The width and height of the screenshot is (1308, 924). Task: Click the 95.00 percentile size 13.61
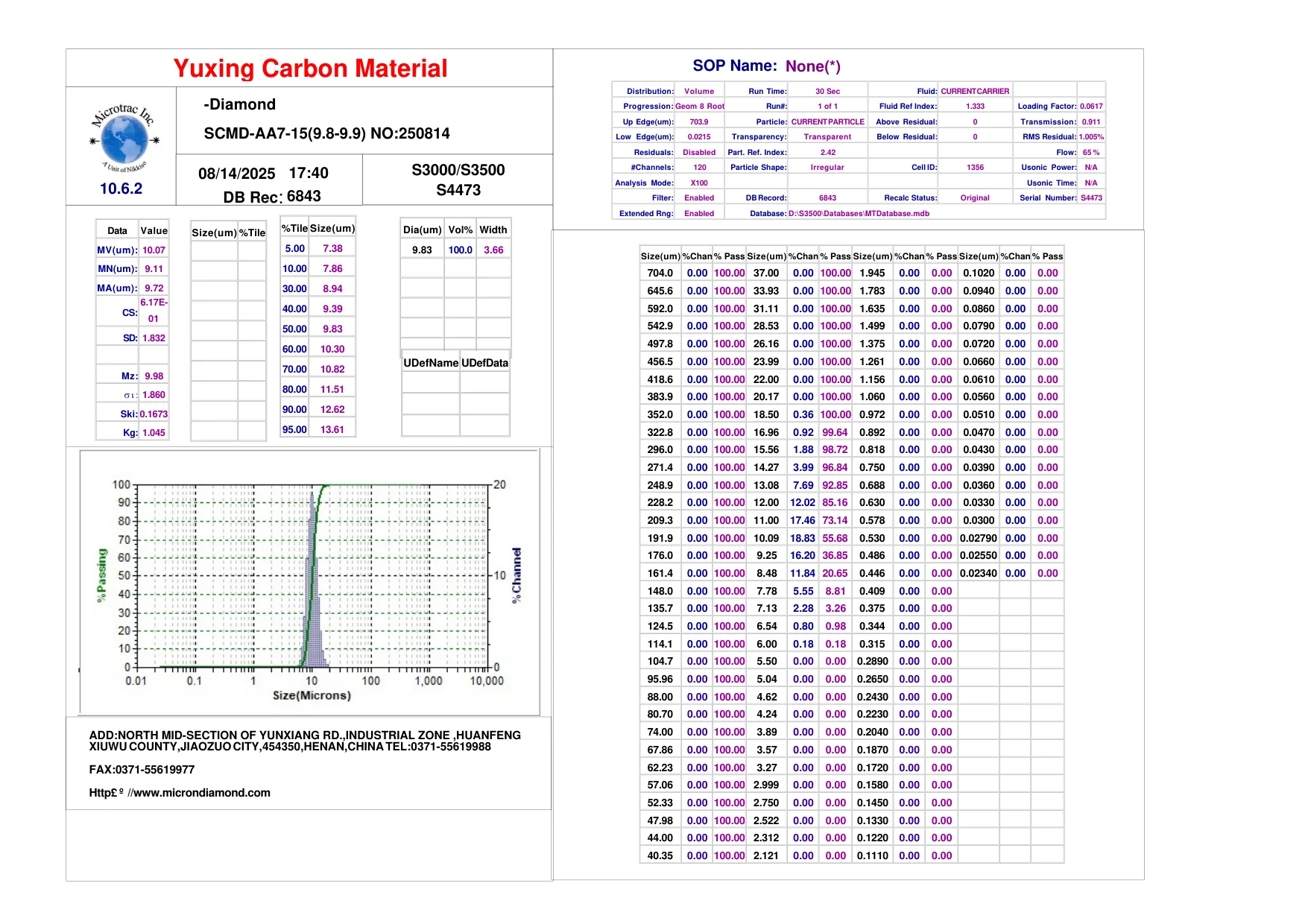(332, 430)
